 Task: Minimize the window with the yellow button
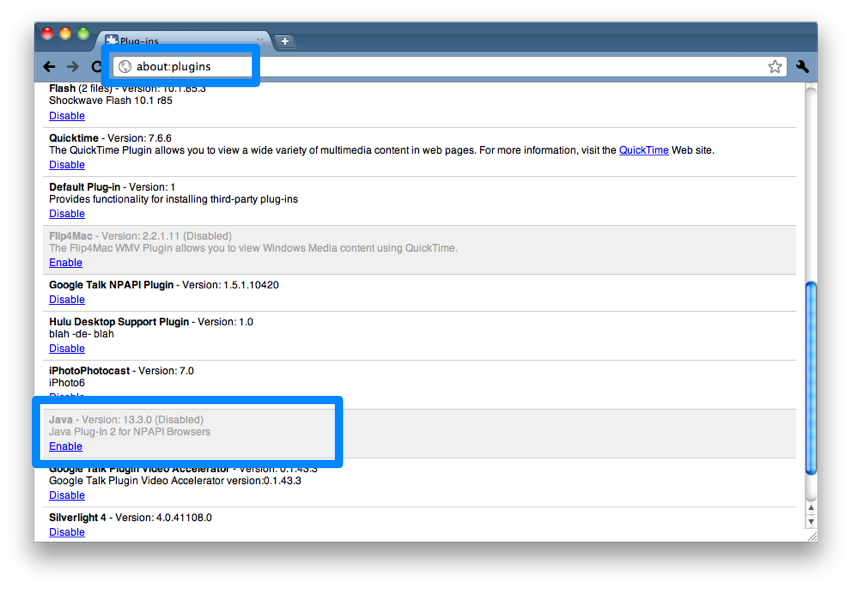point(65,34)
